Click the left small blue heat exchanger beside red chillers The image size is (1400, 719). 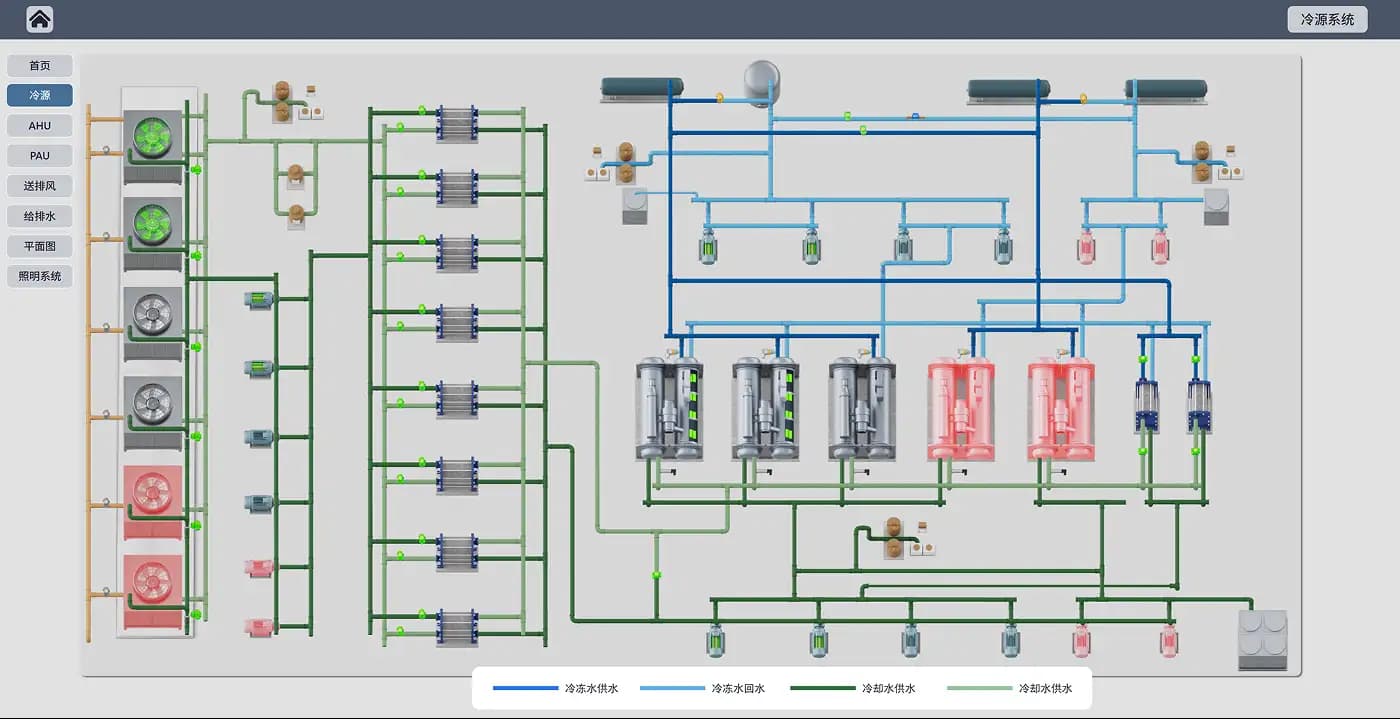(x=1147, y=406)
